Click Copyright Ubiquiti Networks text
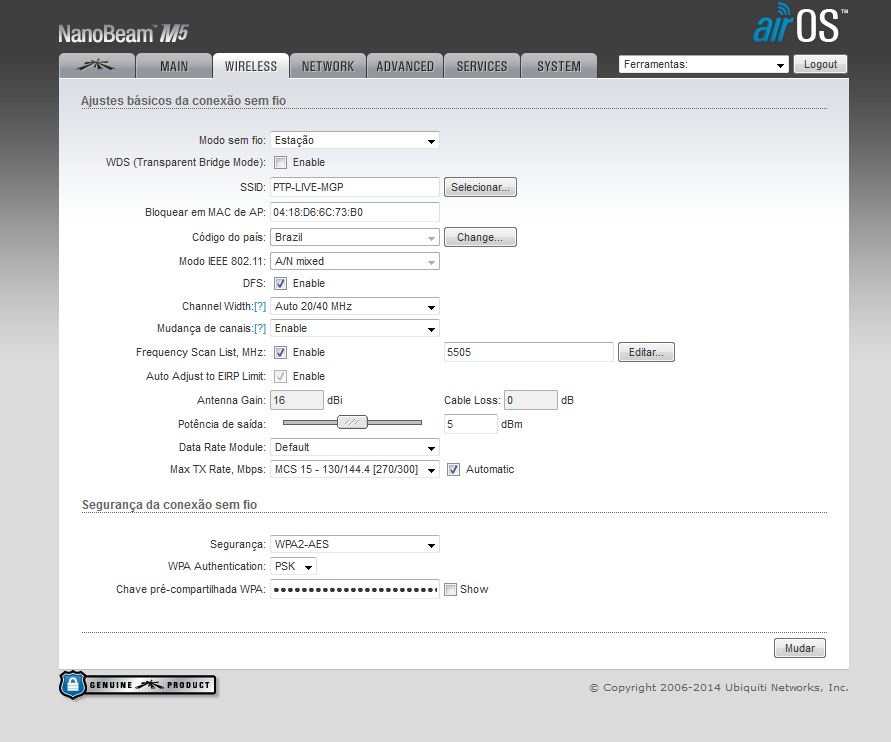 [719, 687]
